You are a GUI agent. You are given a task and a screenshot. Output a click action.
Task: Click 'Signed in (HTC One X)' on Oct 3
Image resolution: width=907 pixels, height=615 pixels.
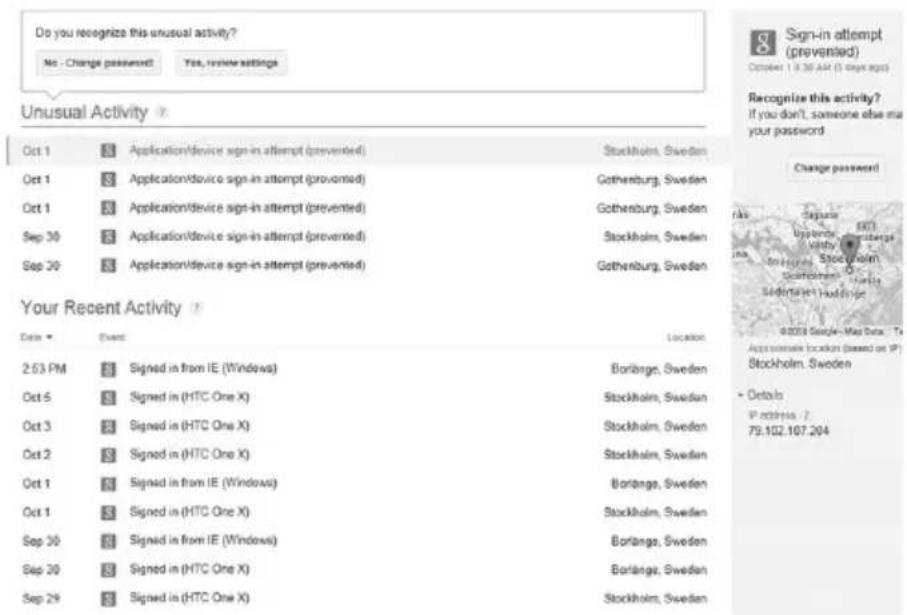pos(189,426)
